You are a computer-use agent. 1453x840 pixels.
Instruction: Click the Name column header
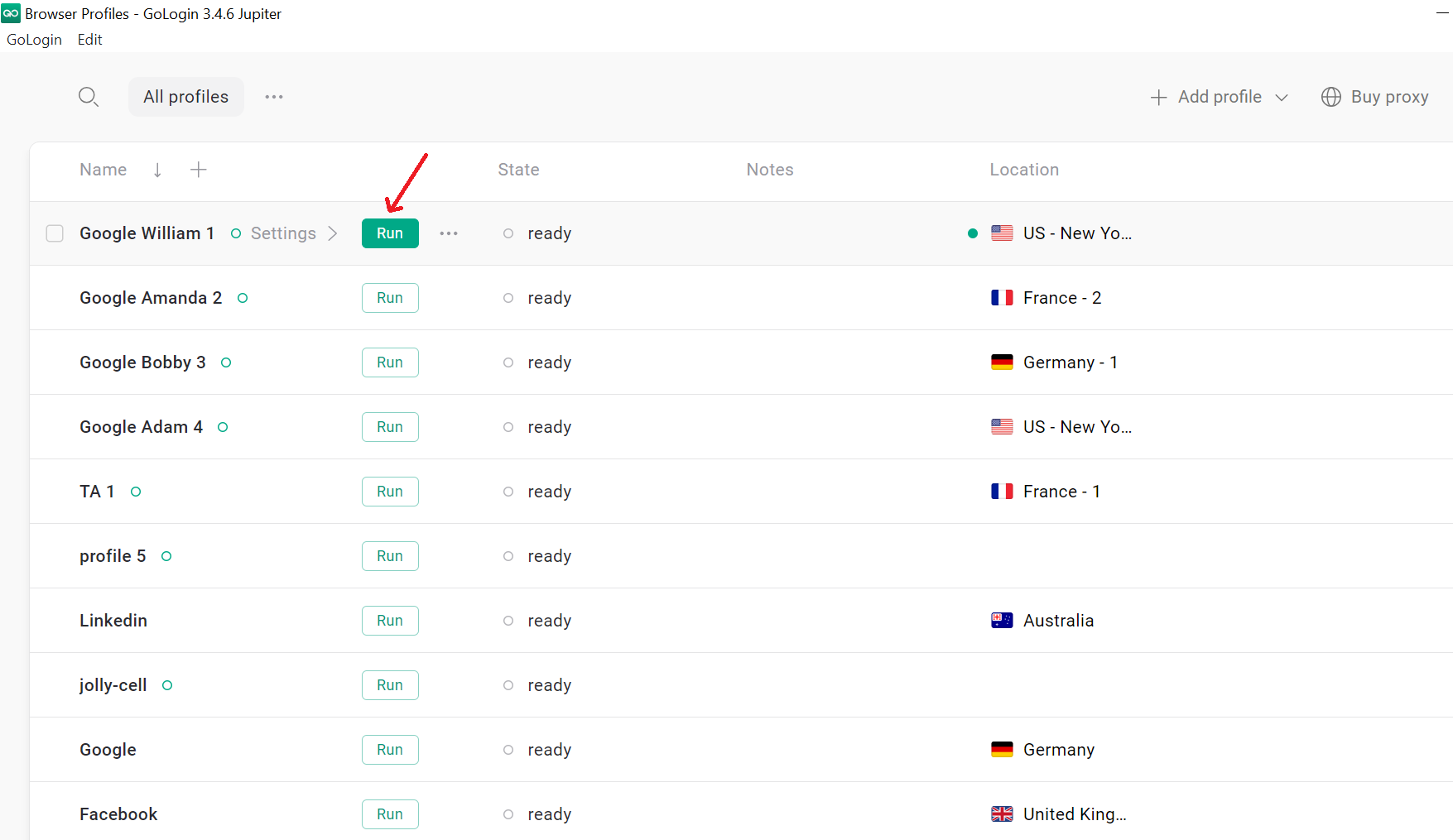coord(103,170)
